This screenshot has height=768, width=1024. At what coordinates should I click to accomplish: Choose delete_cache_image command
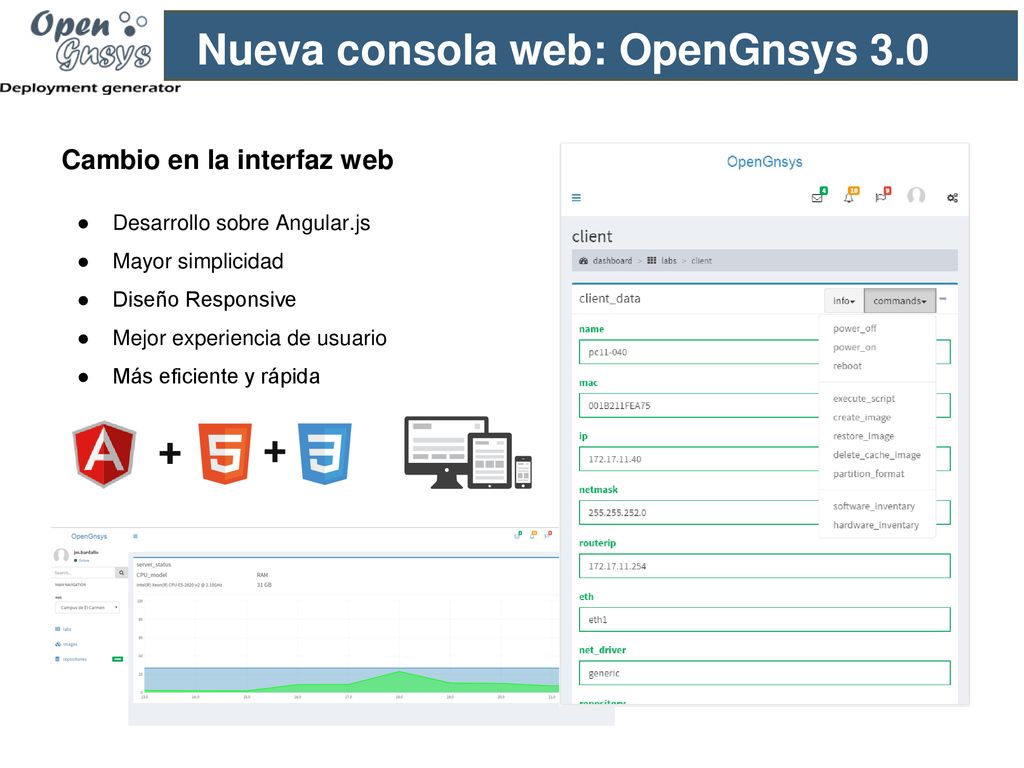877,455
